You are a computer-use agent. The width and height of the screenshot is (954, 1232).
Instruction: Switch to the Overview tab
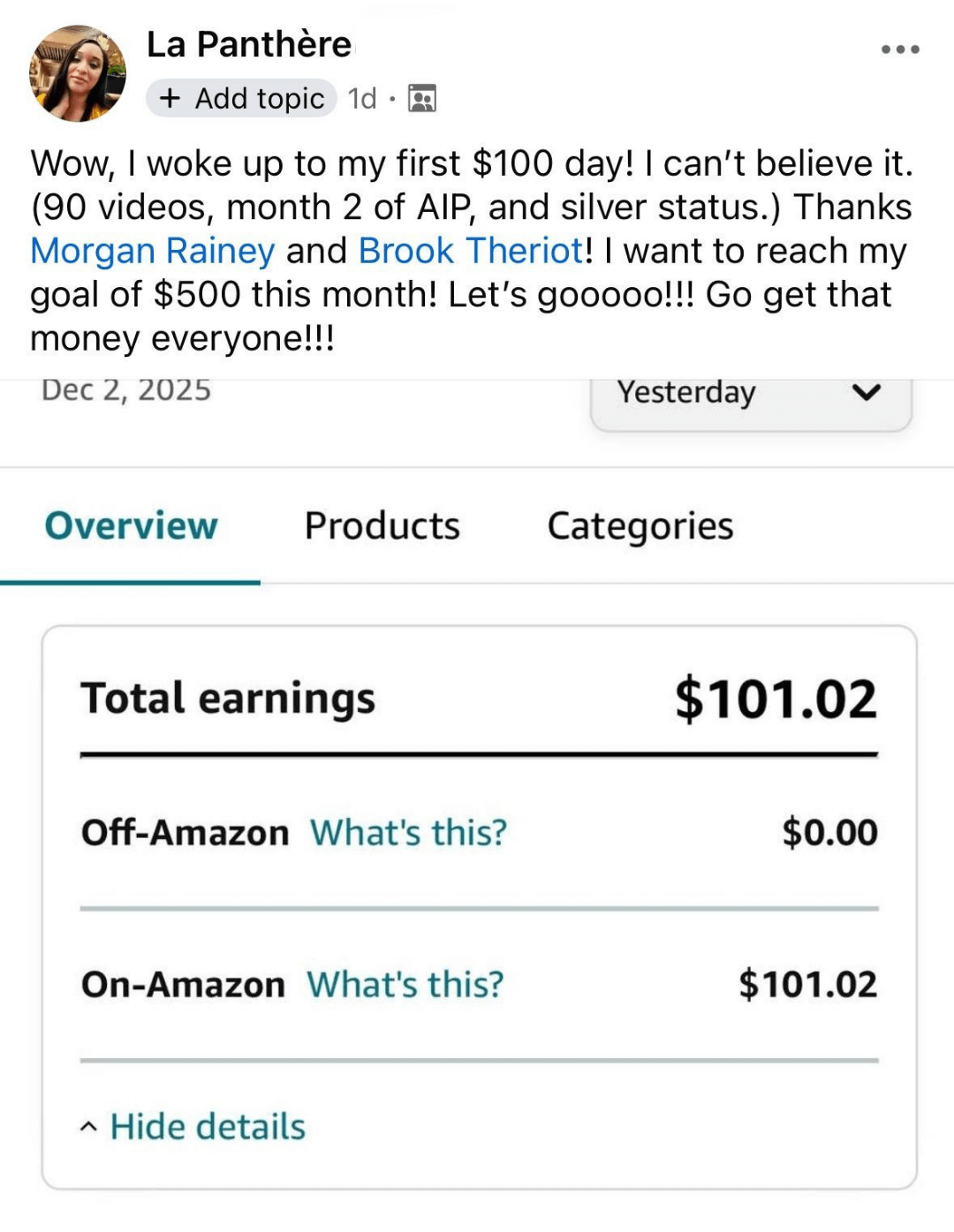click(x=131, y=526)
